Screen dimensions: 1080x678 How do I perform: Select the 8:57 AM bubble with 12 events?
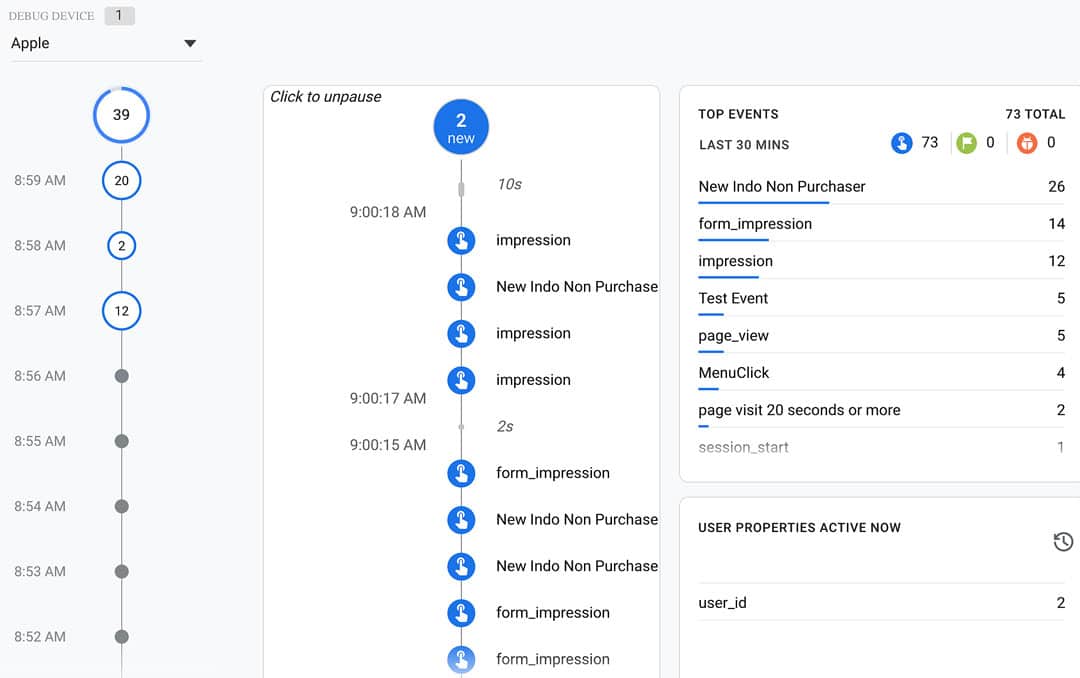click(x=121, y=311)
